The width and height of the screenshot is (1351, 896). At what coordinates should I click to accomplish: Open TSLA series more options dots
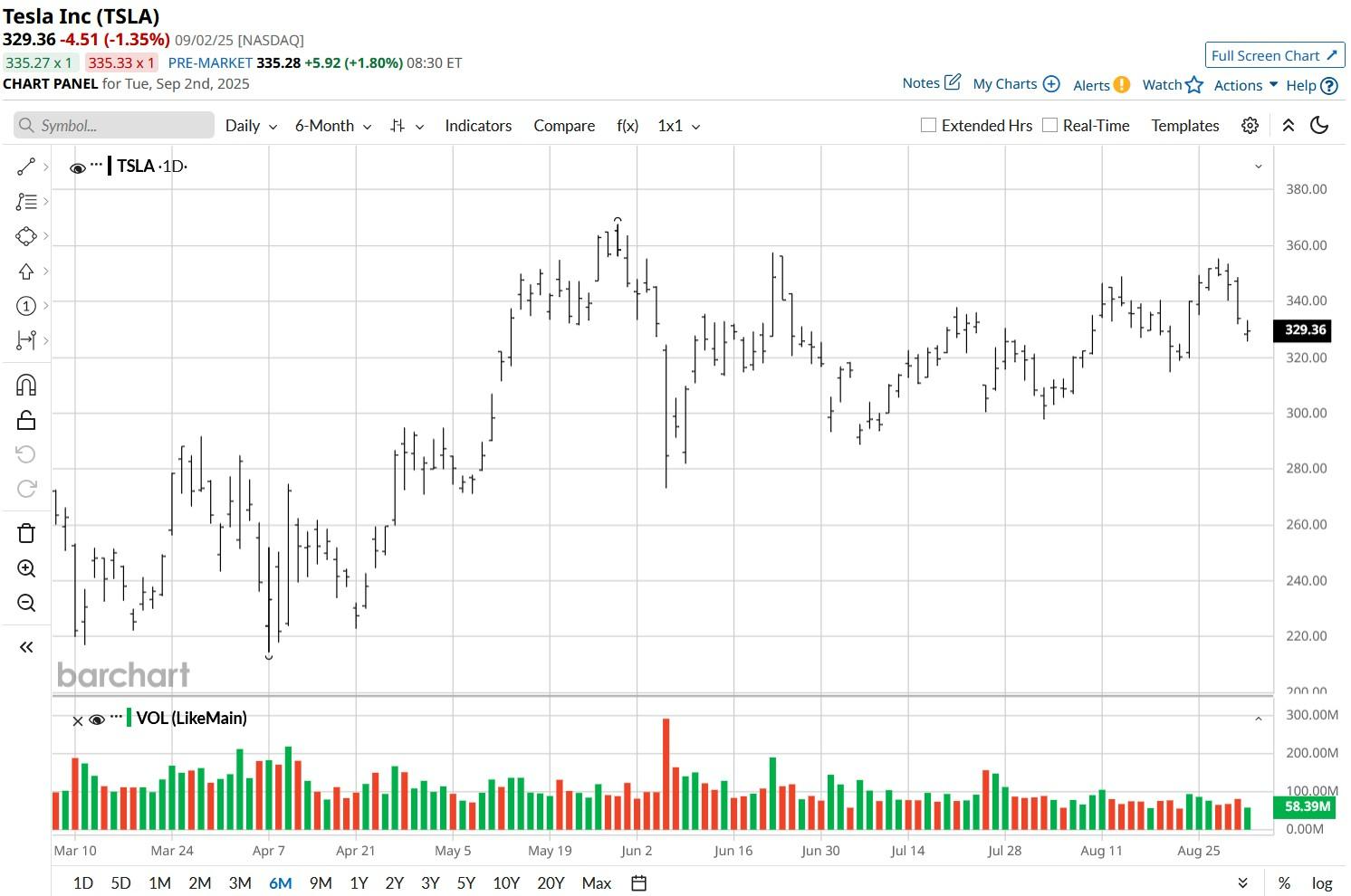tap(97, 165)
